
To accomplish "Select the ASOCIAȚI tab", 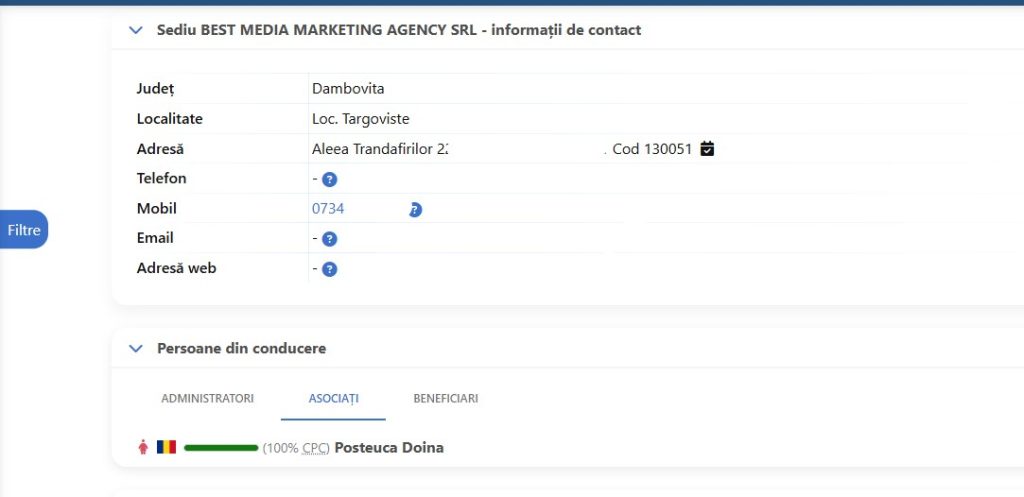I will pos(333,398).
